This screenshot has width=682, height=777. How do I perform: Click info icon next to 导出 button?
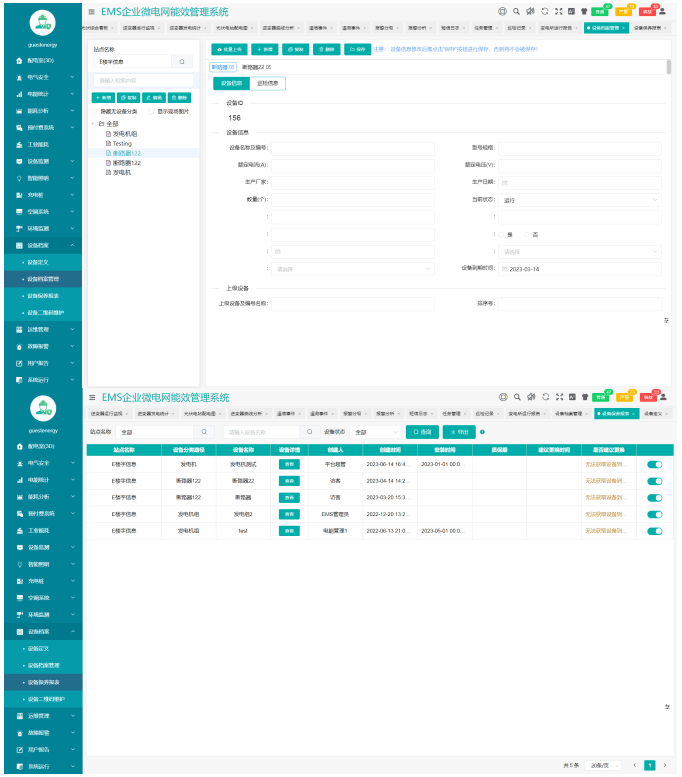click(483, 432)
